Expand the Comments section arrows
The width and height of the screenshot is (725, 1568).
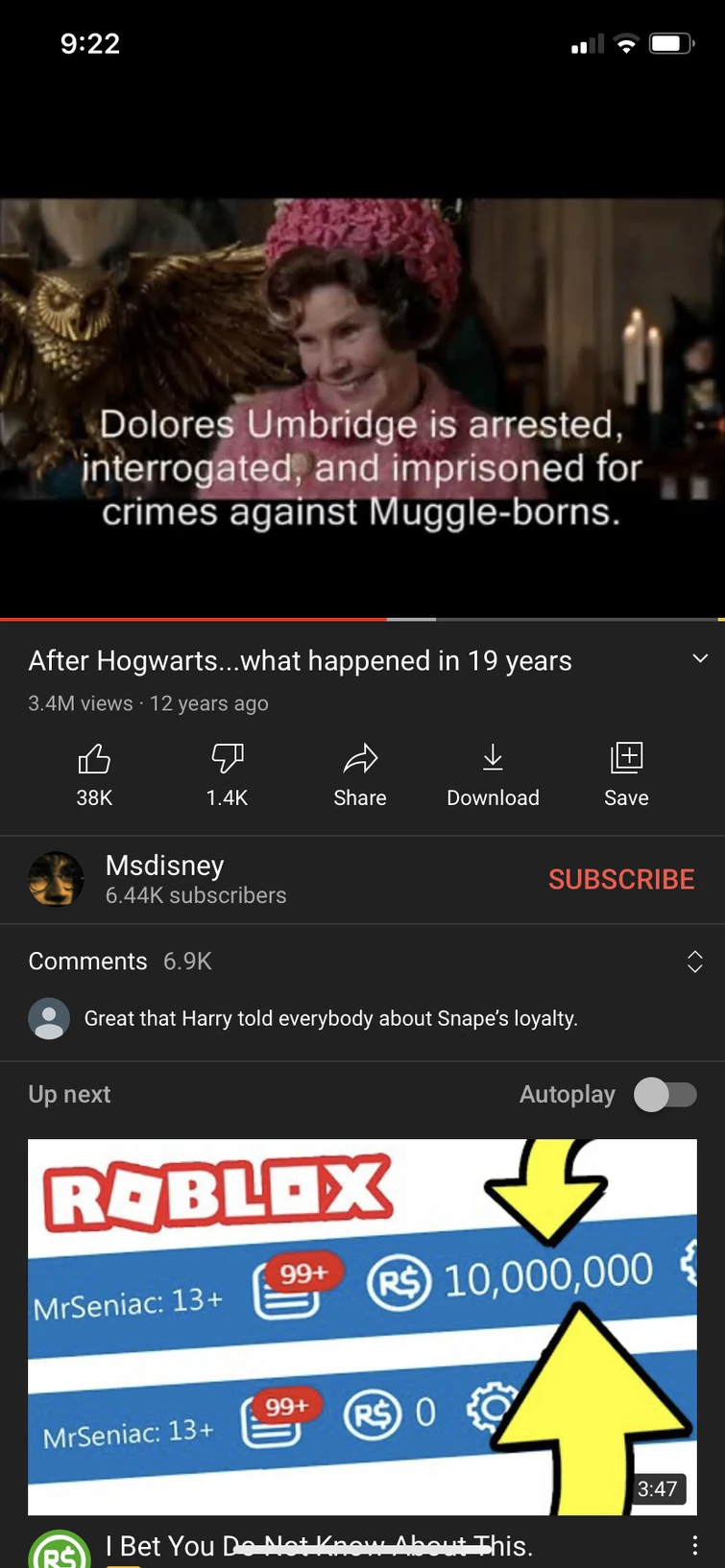[695, 962]
